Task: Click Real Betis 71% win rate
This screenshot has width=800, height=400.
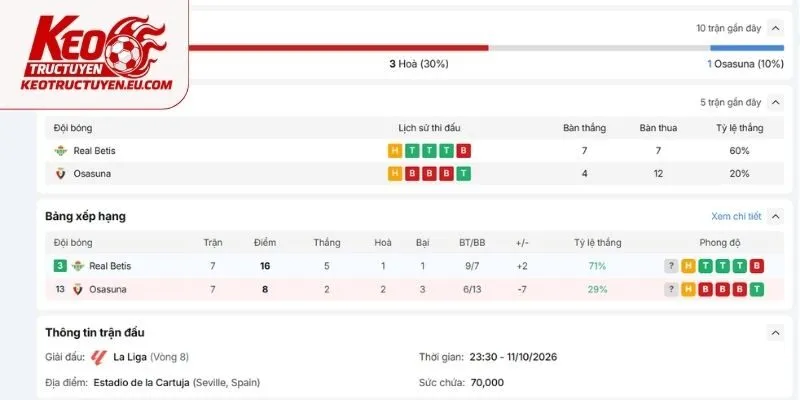Action: pos(597,266)
